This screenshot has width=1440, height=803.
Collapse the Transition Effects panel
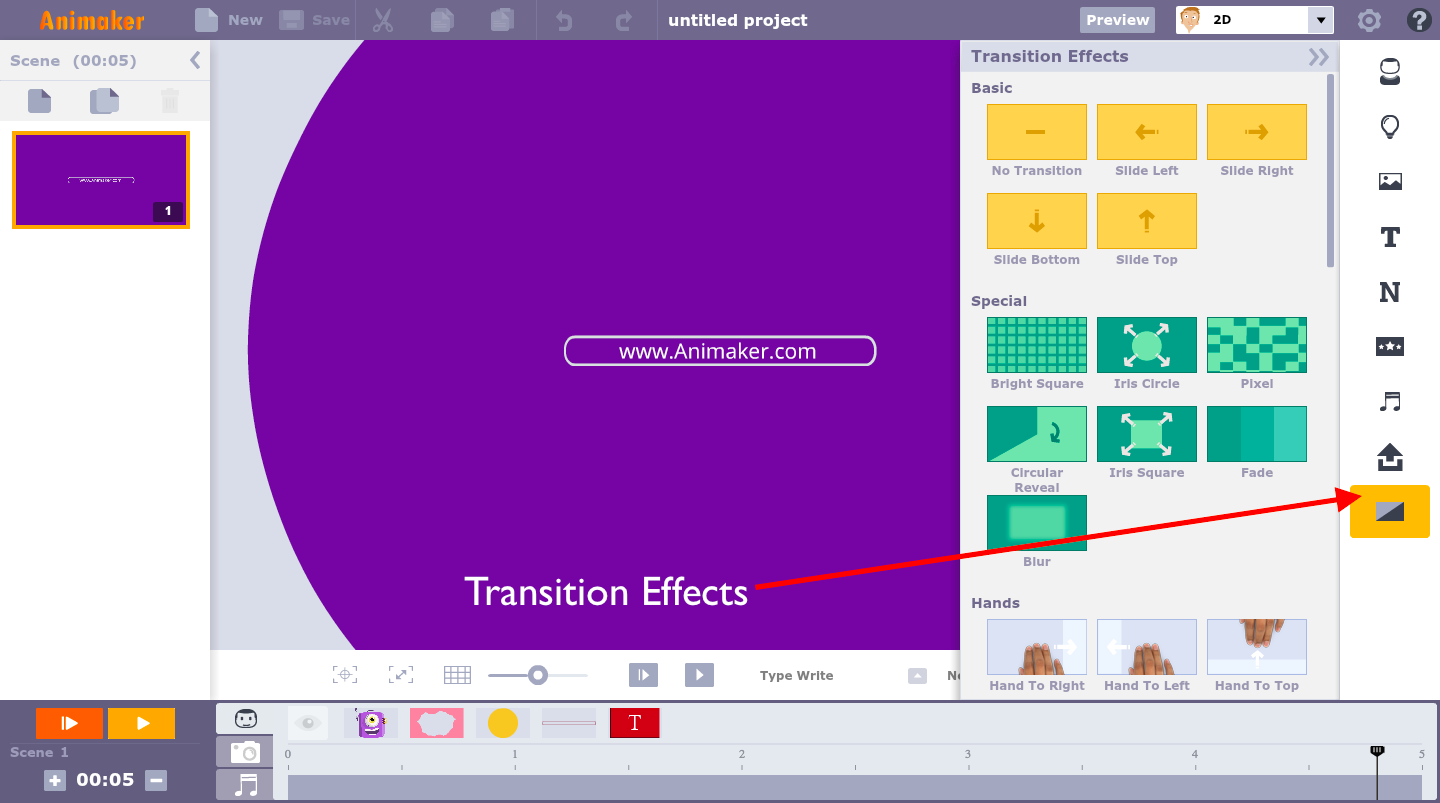(1319, 57)
